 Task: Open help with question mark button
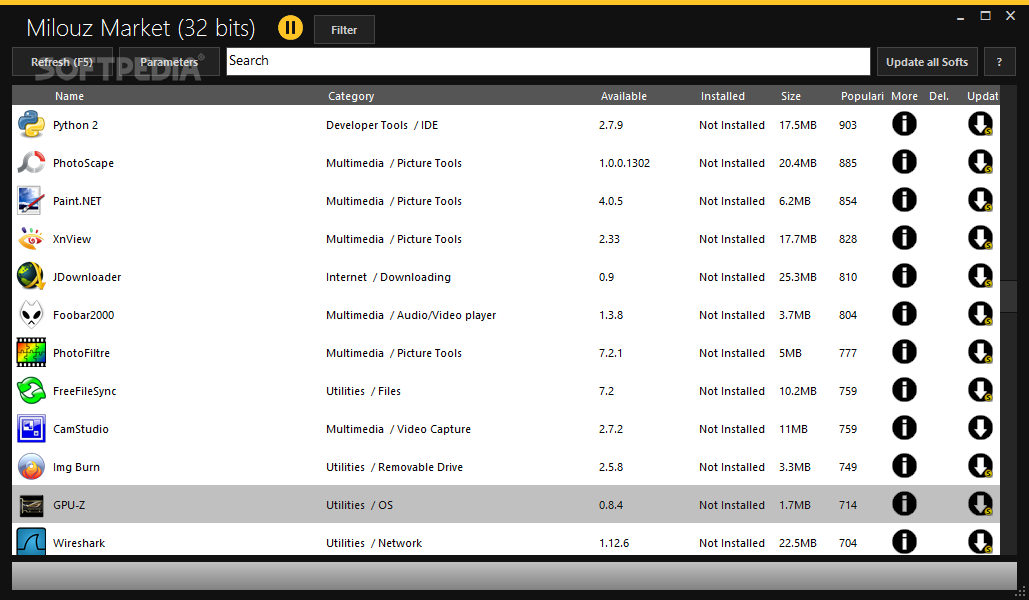click(x=999, y=62)
